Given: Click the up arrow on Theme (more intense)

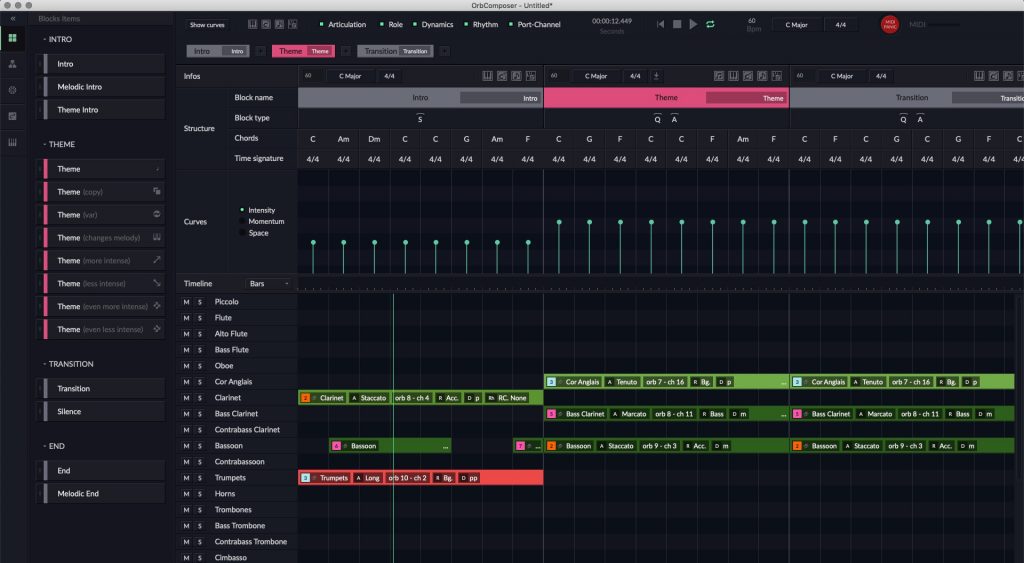Looking at the screenshot, I should pyautogui.click(x=157, y=260).
